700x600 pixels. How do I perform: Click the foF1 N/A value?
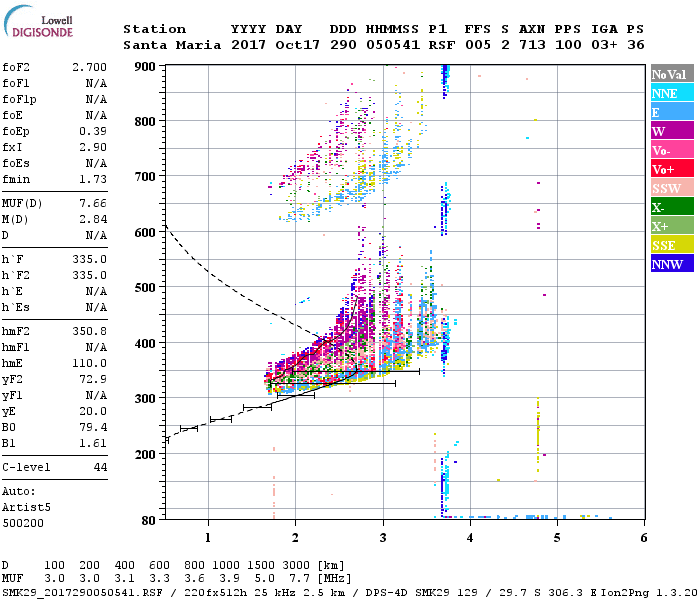[96, 83]
